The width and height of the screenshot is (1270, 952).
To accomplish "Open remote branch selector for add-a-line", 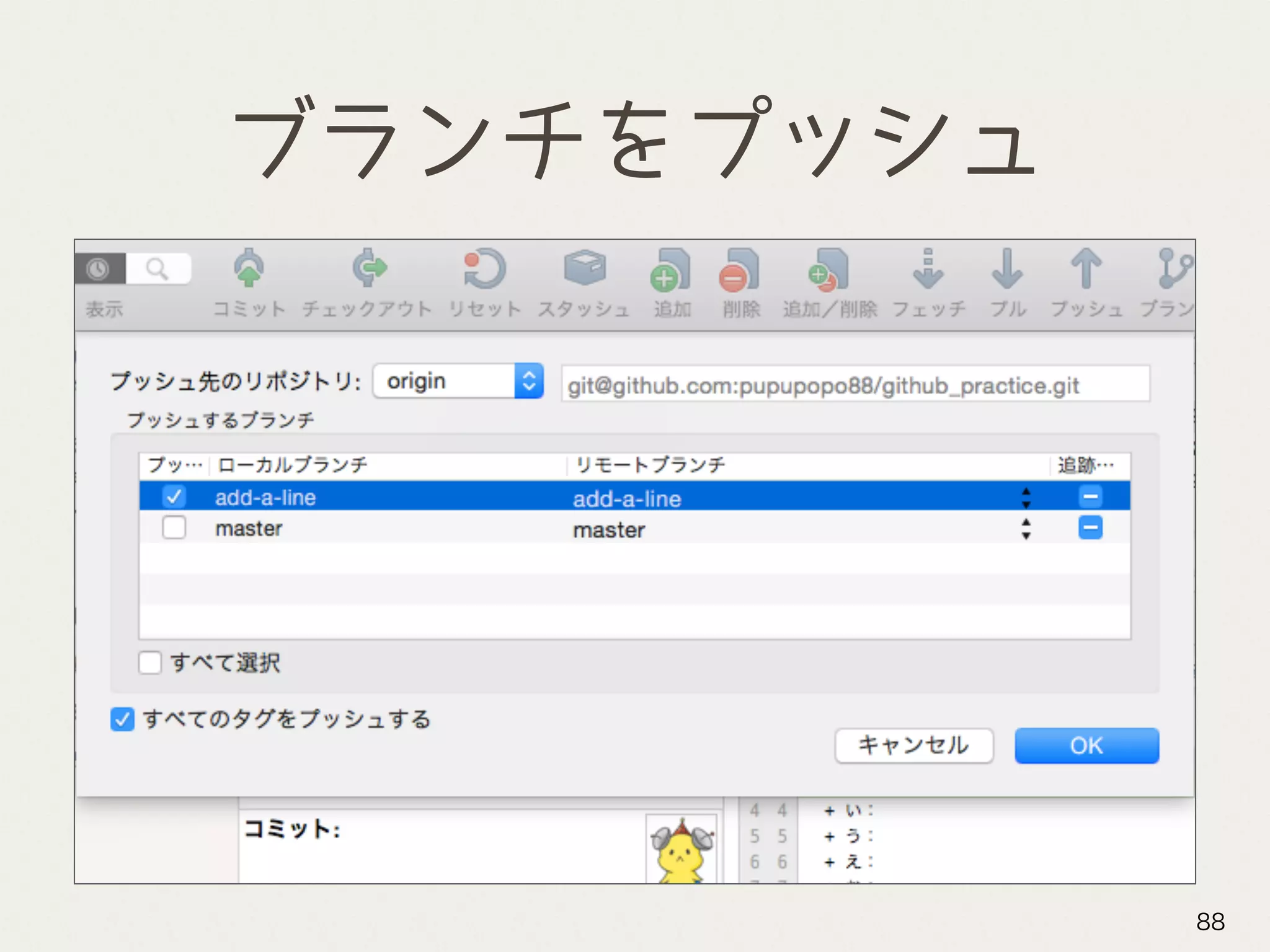I will coord(1026,497).
